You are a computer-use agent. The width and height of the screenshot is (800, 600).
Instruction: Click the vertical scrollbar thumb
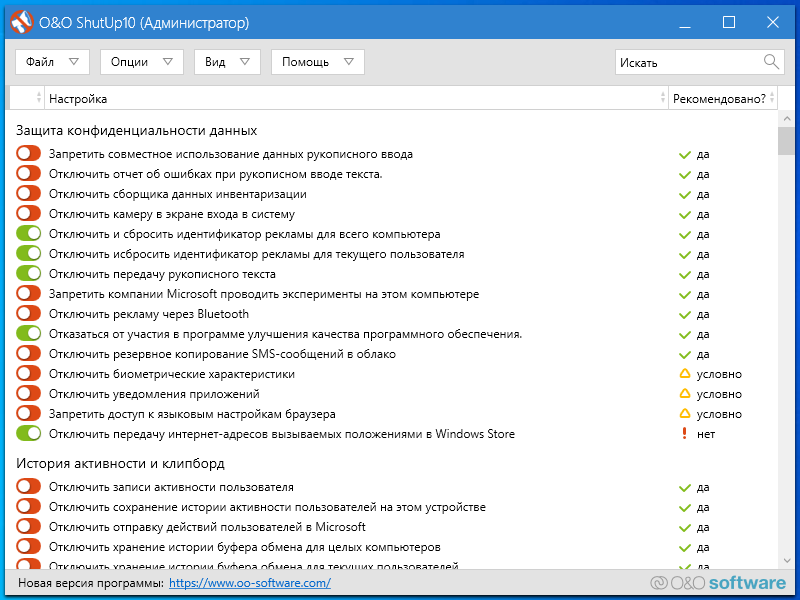coord(786,141)
